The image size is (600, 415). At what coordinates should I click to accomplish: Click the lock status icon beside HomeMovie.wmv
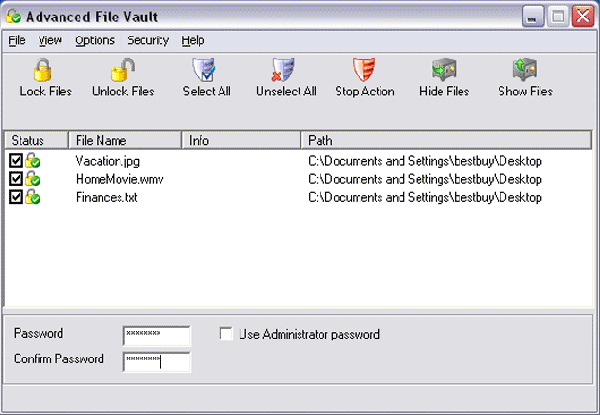click(33, 179)
